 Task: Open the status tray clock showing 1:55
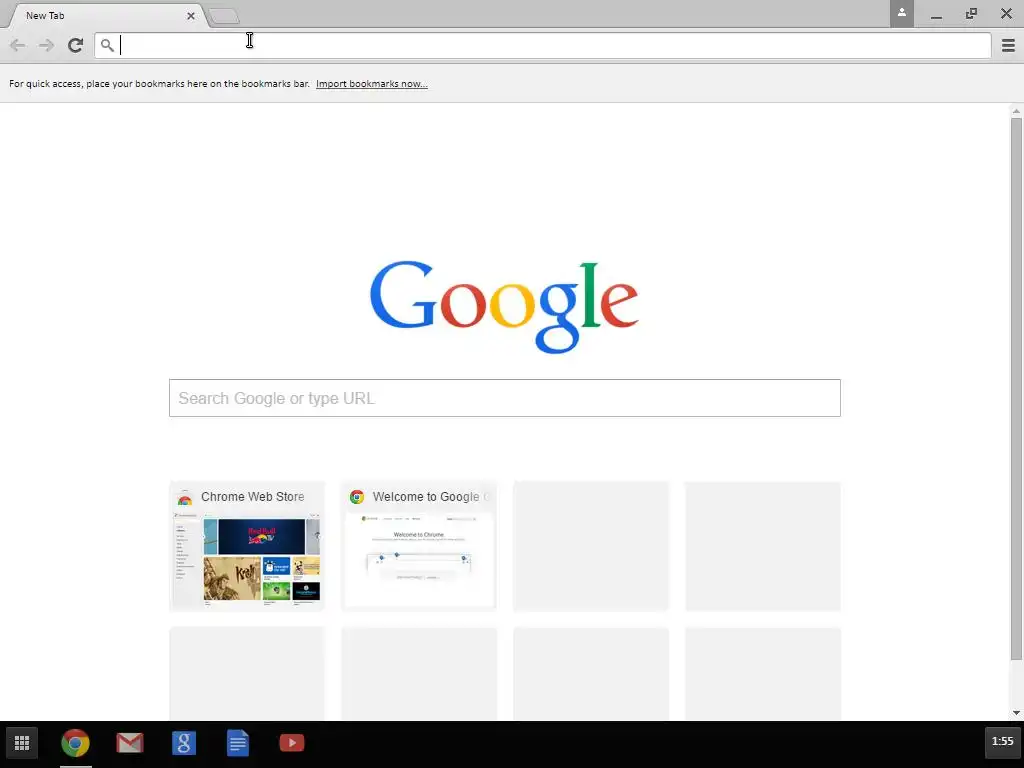click(1002, 741)
